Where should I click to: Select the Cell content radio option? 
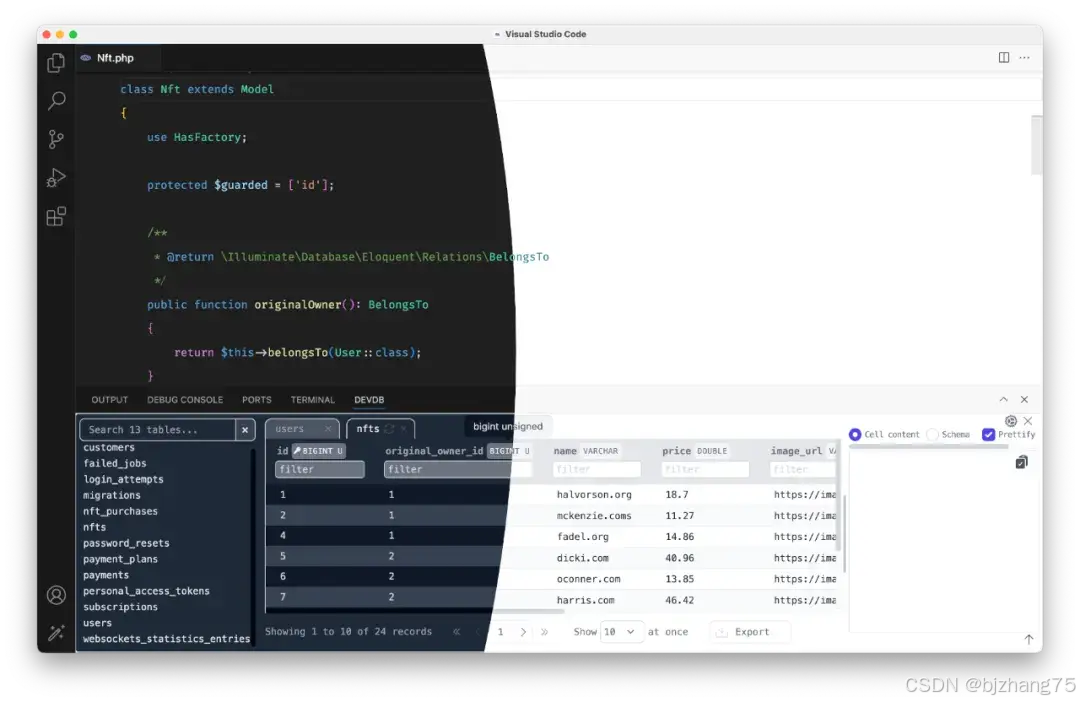coord(855,435)
